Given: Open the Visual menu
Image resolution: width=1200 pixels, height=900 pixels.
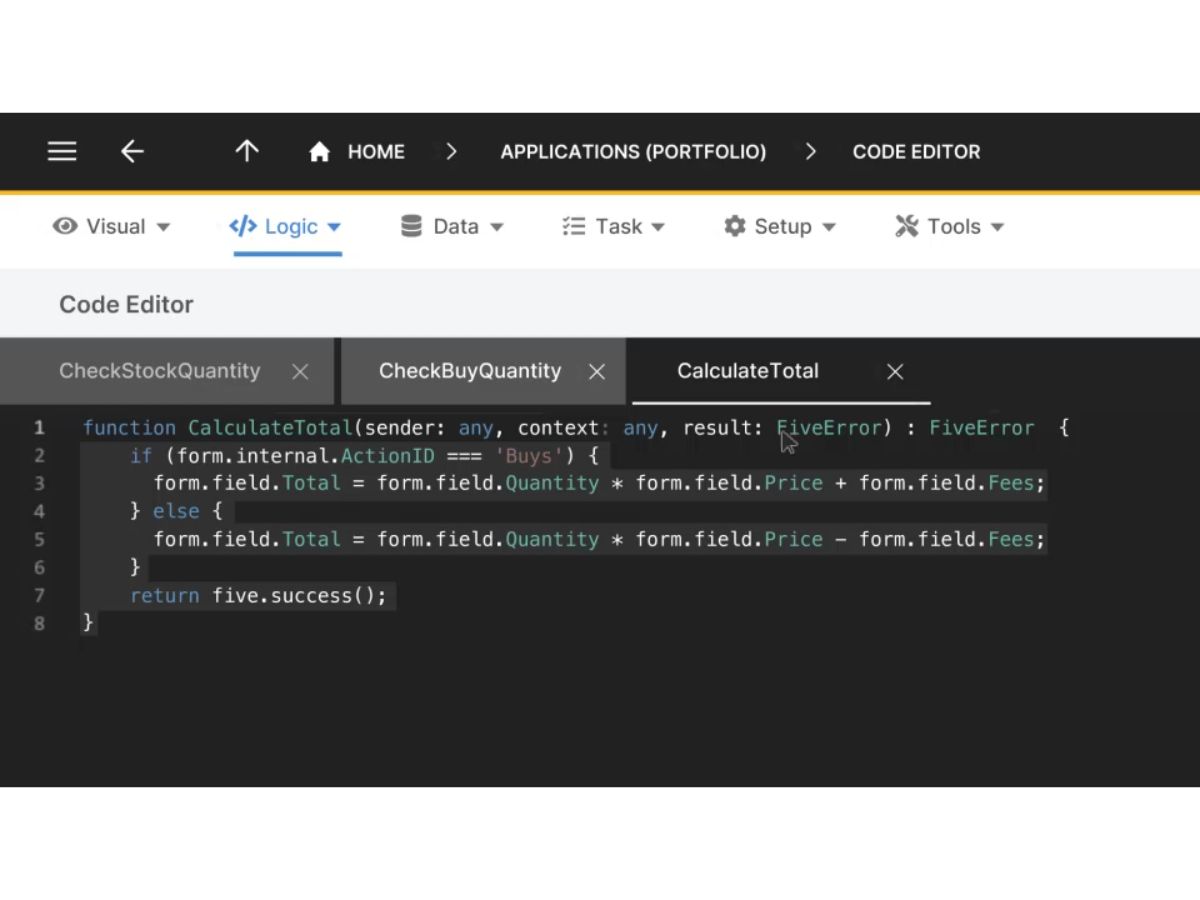Looking at the screenshot, I should coord(111,227).
